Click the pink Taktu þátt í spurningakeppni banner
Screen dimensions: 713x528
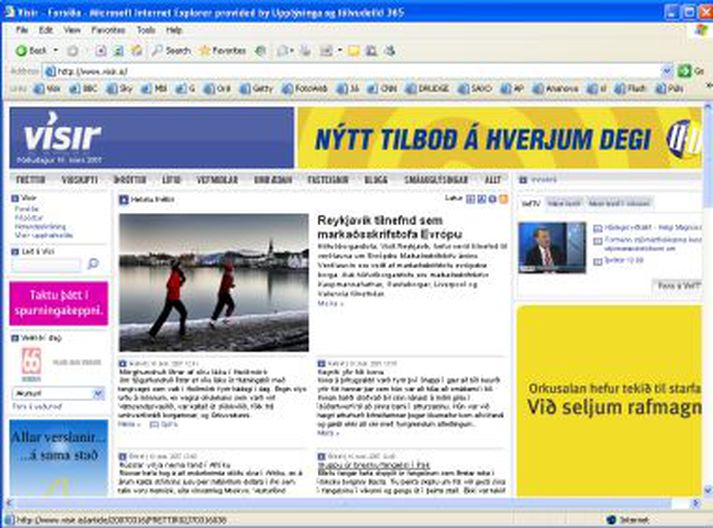[59, 303]
